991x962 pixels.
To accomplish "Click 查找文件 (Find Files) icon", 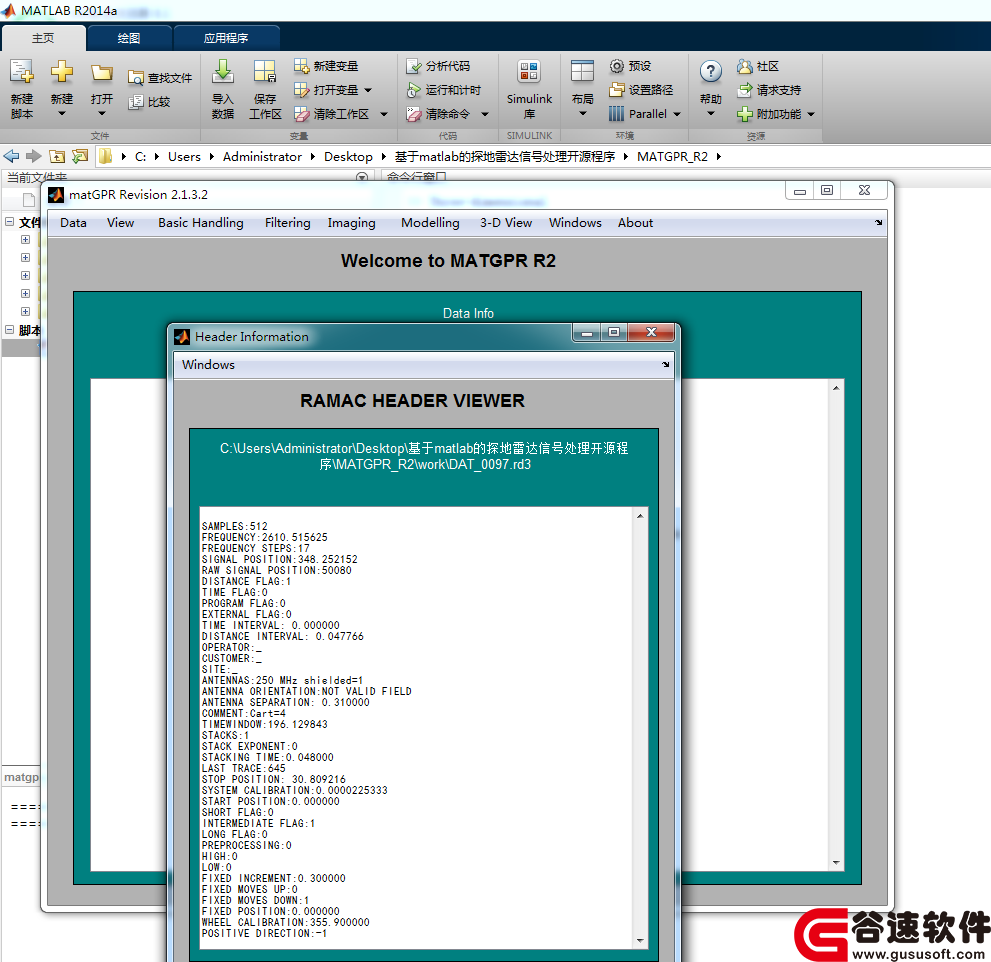I will (x=135, y=78).
